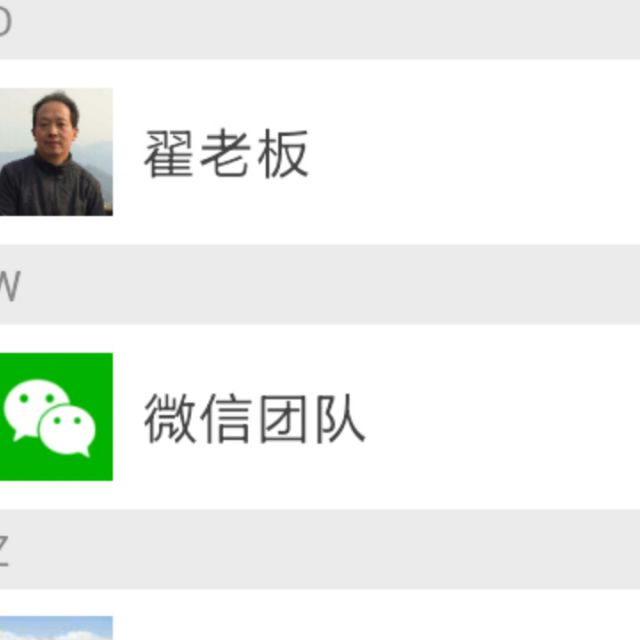Click empty space right of 翟老板 name
The width and height of the screenshot is (640, 640).
(x=473, y=152)
